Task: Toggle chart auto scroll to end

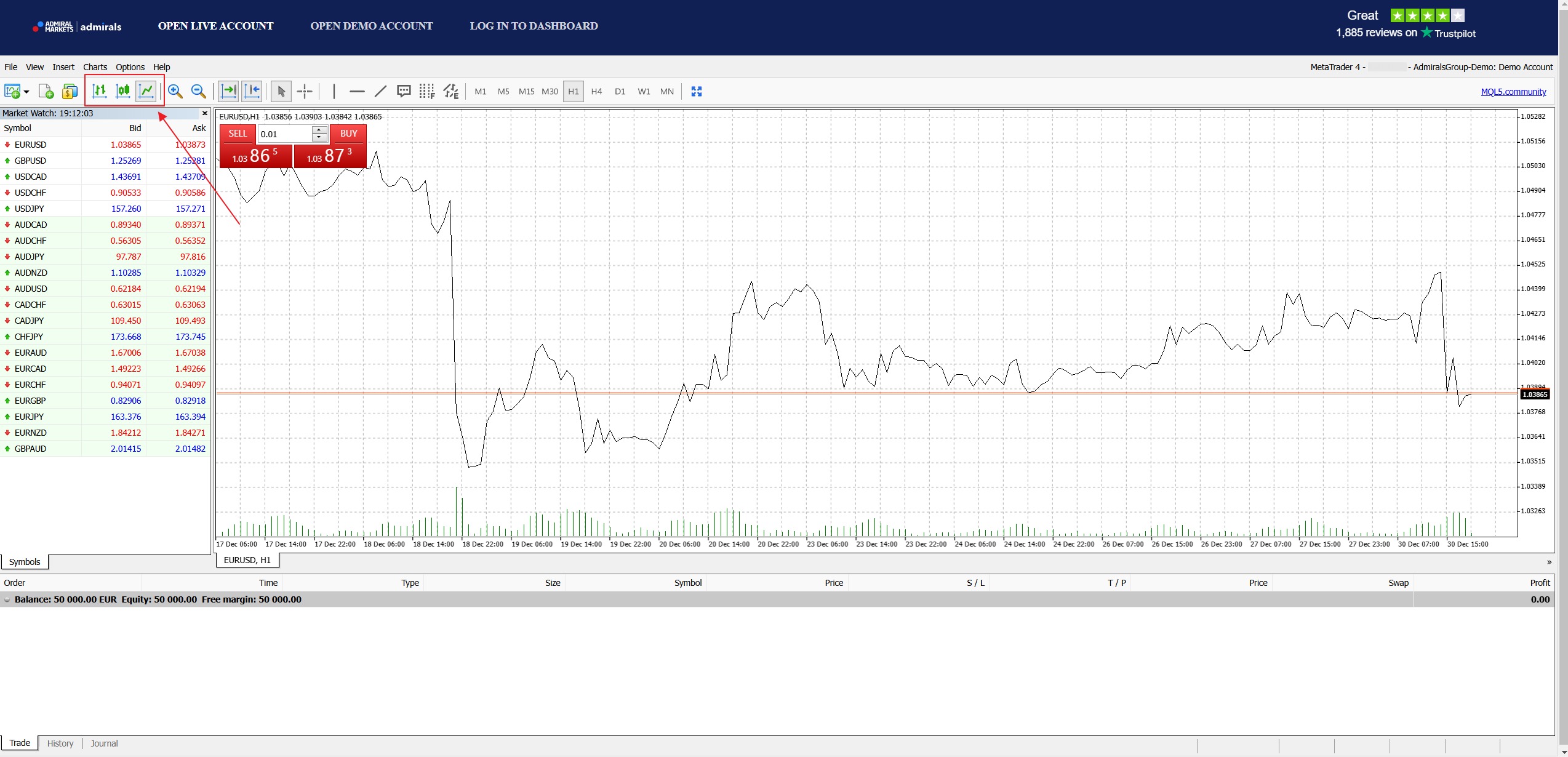Action: point(228,92)
